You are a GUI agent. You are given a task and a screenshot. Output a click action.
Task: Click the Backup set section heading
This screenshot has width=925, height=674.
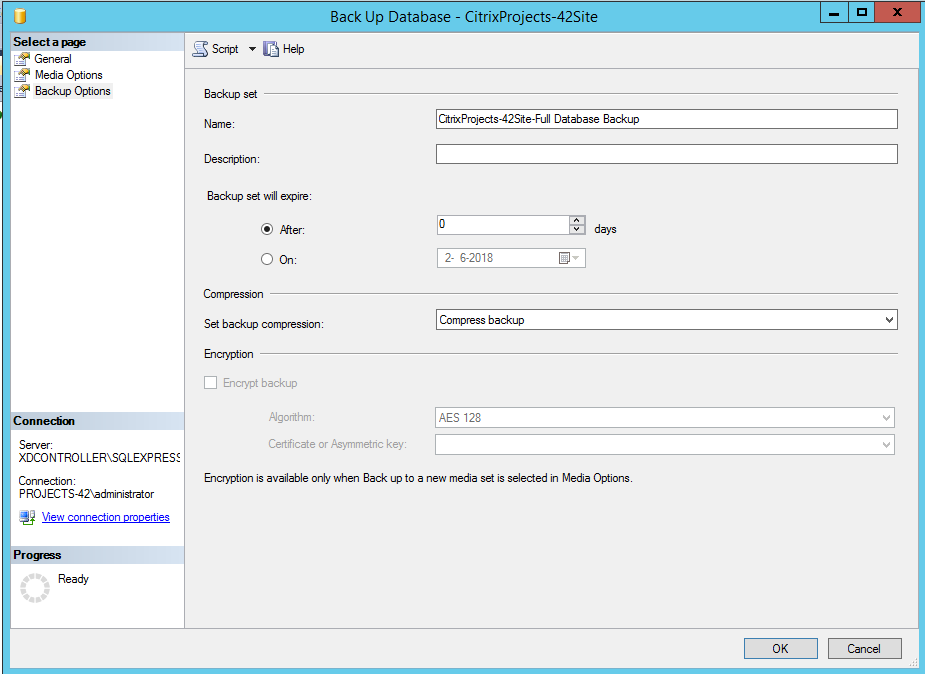[x=231, y=94]
